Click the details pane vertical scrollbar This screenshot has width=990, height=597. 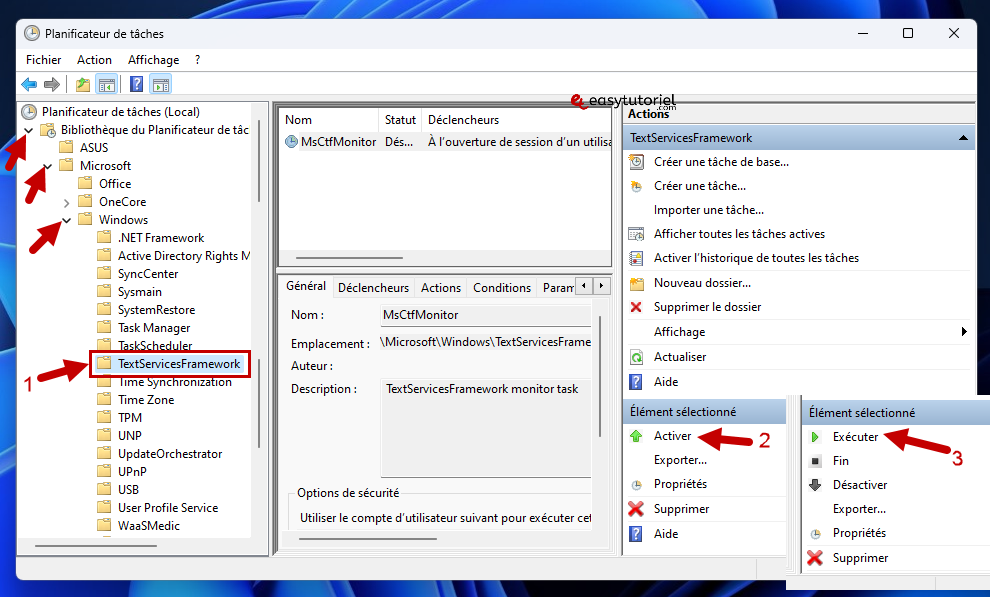tap(600, 376)
